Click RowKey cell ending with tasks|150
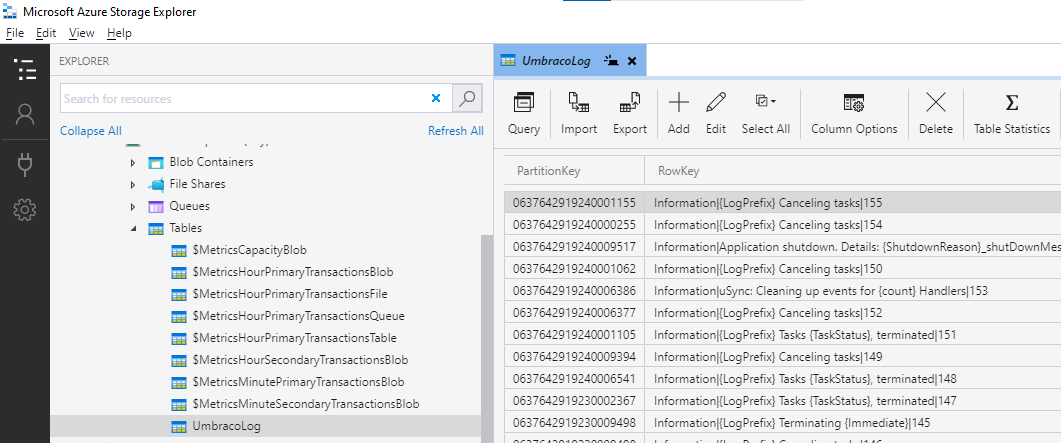 (x=853, y=269)
